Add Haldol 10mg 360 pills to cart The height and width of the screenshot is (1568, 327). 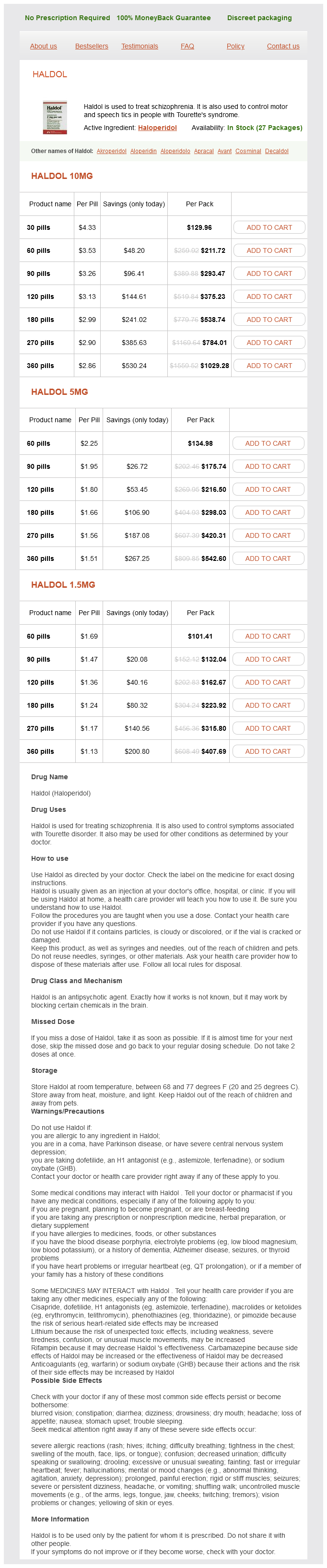click(x=269, y=366)
